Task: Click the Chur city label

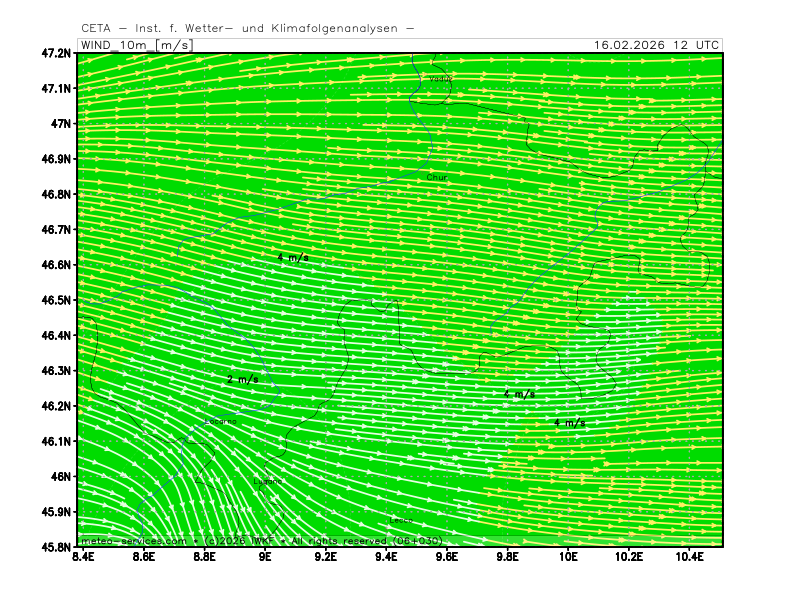Action: [x=437, y=177]
